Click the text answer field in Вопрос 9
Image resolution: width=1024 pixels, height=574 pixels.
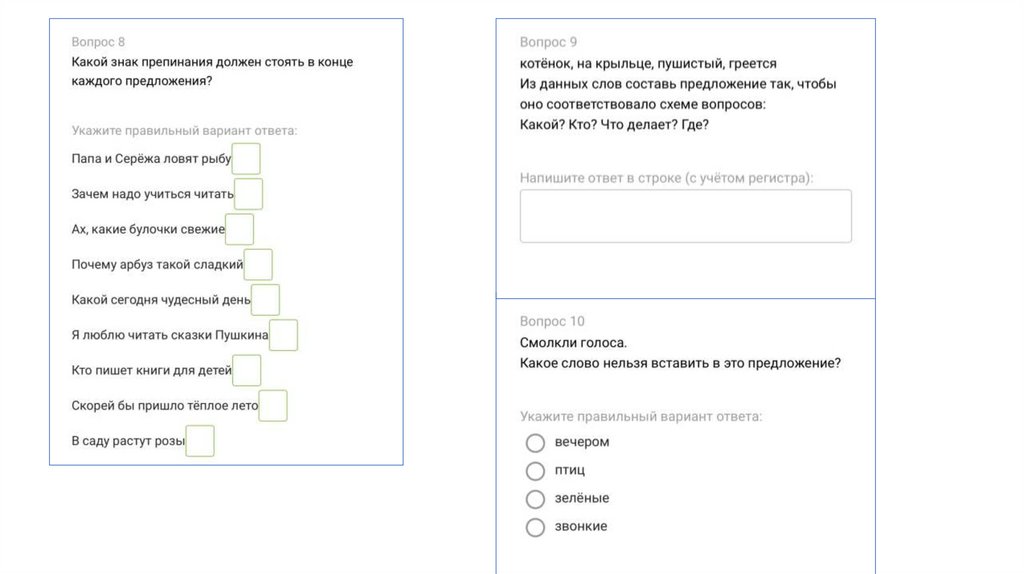pyautogui.click(x=685, y=216)
